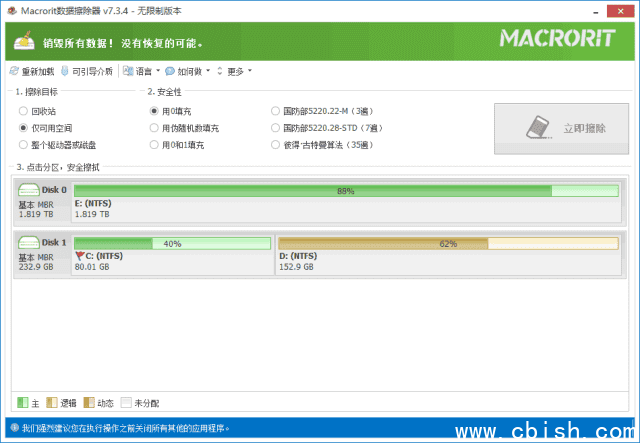Open the 更多 (More) dropdown menu

(238, 71)
